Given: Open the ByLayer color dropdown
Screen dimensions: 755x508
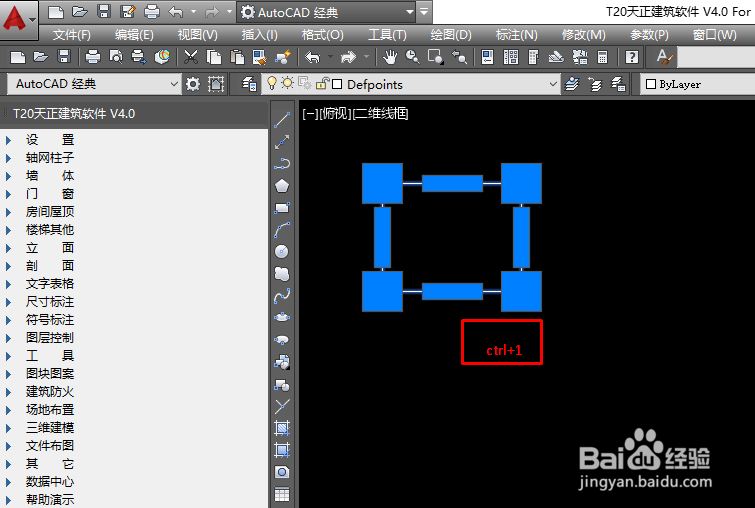Looking at the screenshot, I should (x=697, y=84).
